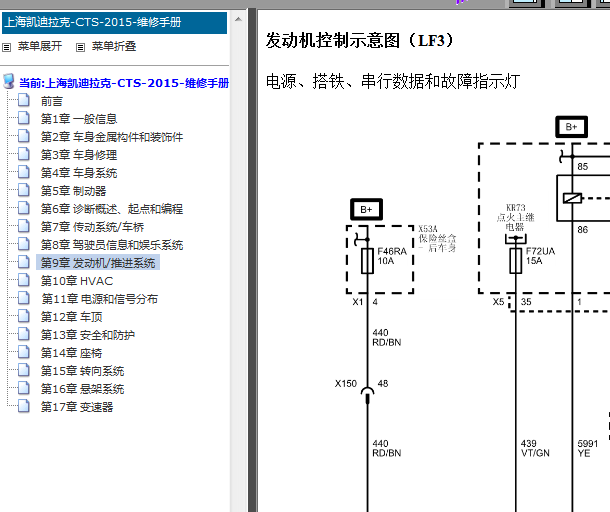This screenshot has height=512, width=610.
Task: Click the page icon next to 第12章 车顶
Action: [x=24, y=316]
